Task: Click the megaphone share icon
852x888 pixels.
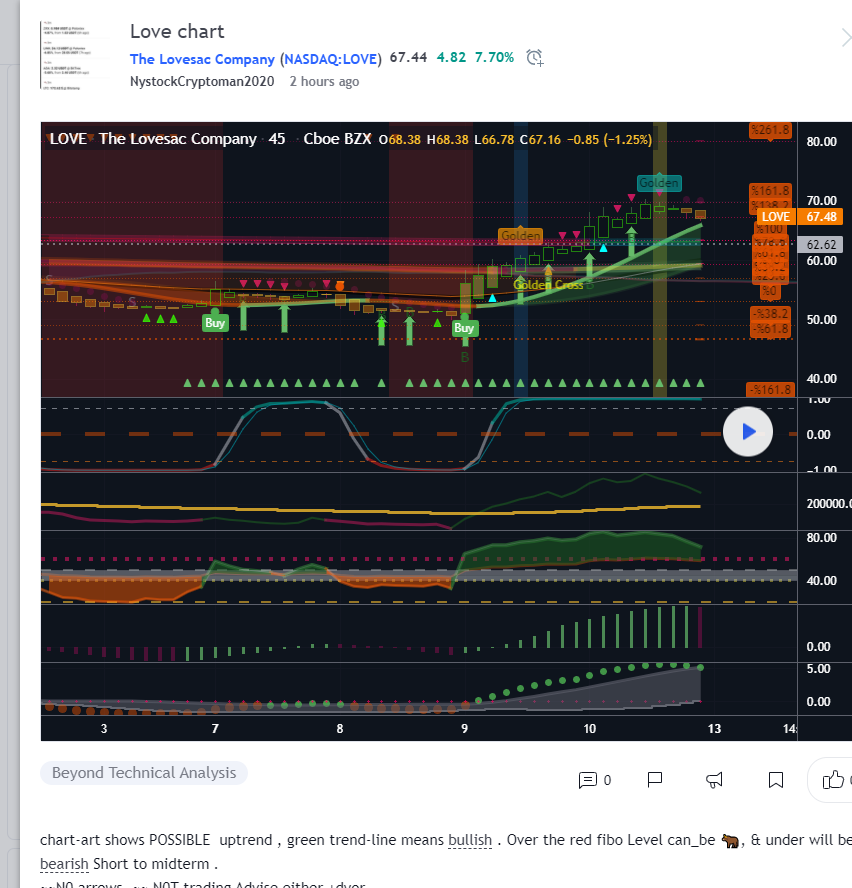Action: click(x=714, y=780)
